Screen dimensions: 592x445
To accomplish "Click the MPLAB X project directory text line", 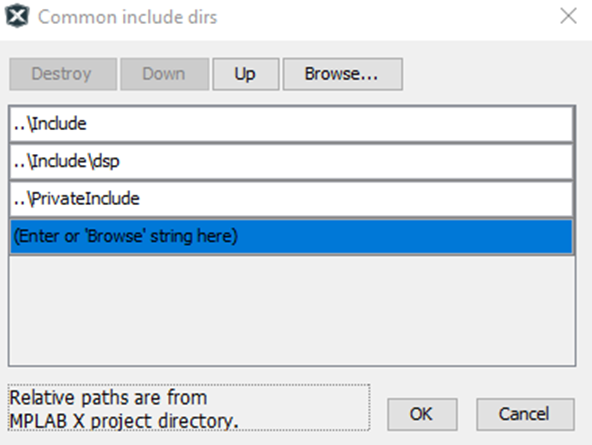I will [124, 421].
